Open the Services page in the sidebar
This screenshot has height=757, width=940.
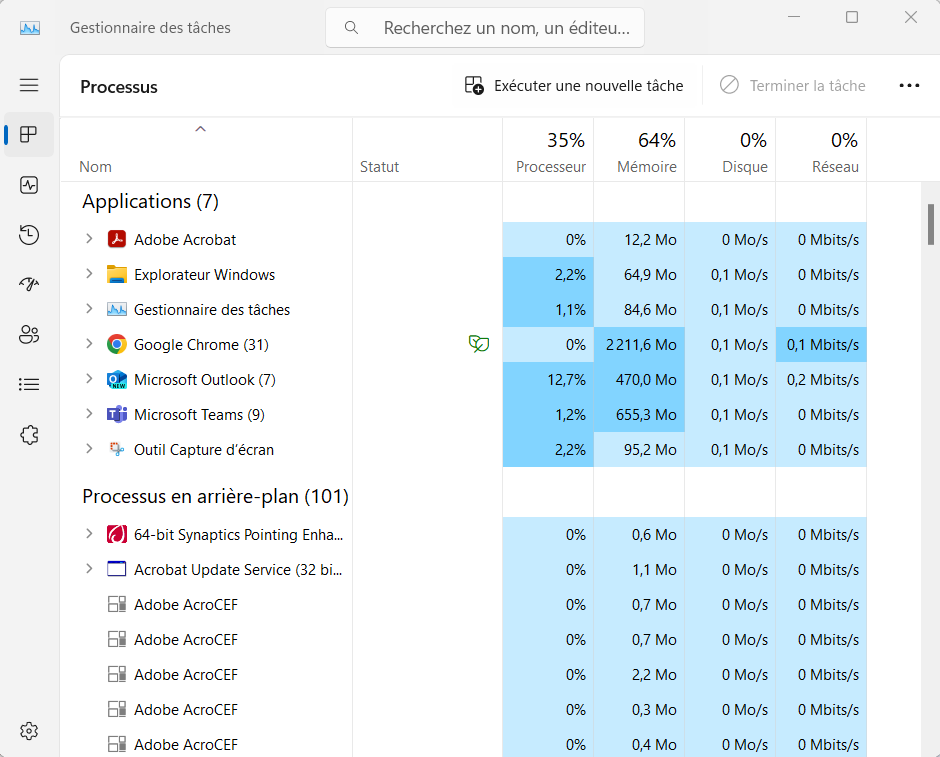pos(29,434)
